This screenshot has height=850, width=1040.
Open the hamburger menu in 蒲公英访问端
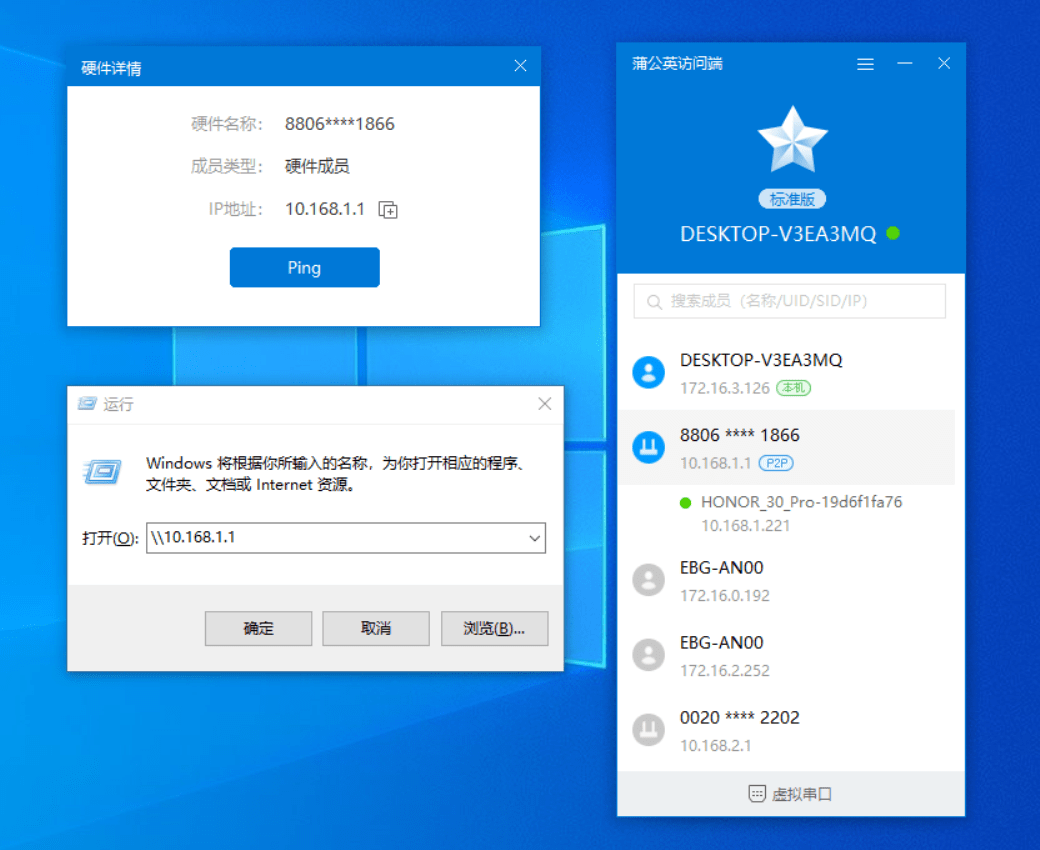(x=866, y=64)
